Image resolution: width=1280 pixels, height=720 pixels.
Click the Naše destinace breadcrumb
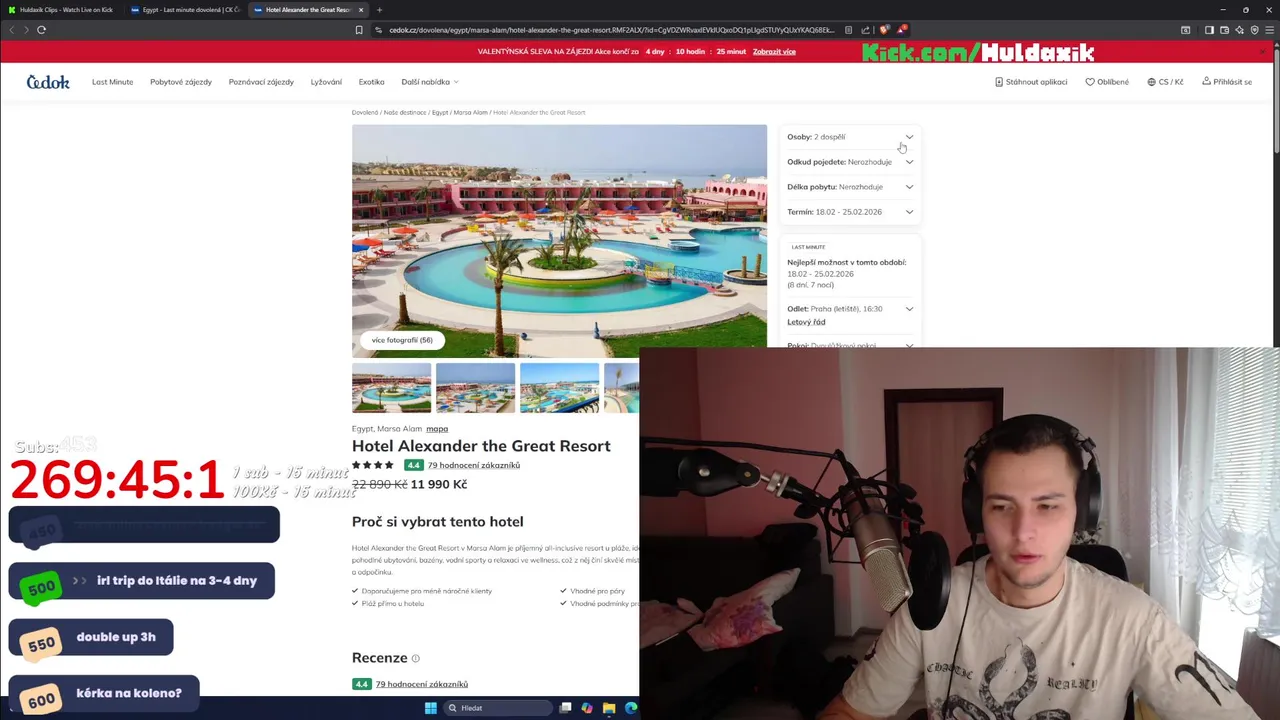pyautogui.click(x=405, y=112)
